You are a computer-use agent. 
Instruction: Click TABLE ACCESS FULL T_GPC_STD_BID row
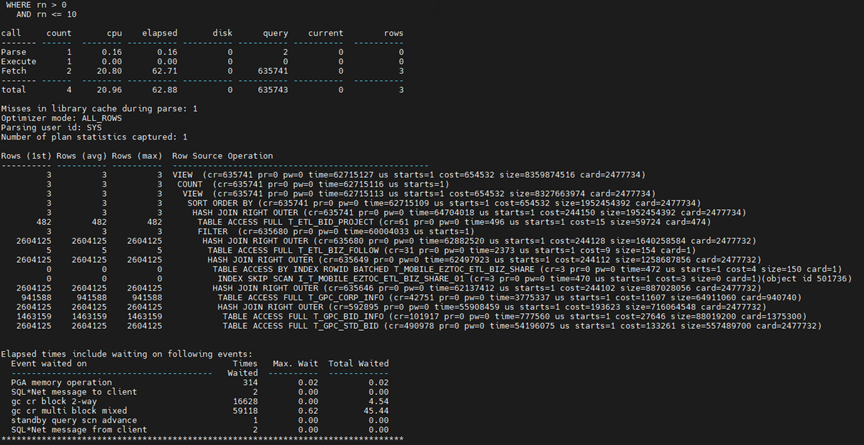tap(522, 325)
